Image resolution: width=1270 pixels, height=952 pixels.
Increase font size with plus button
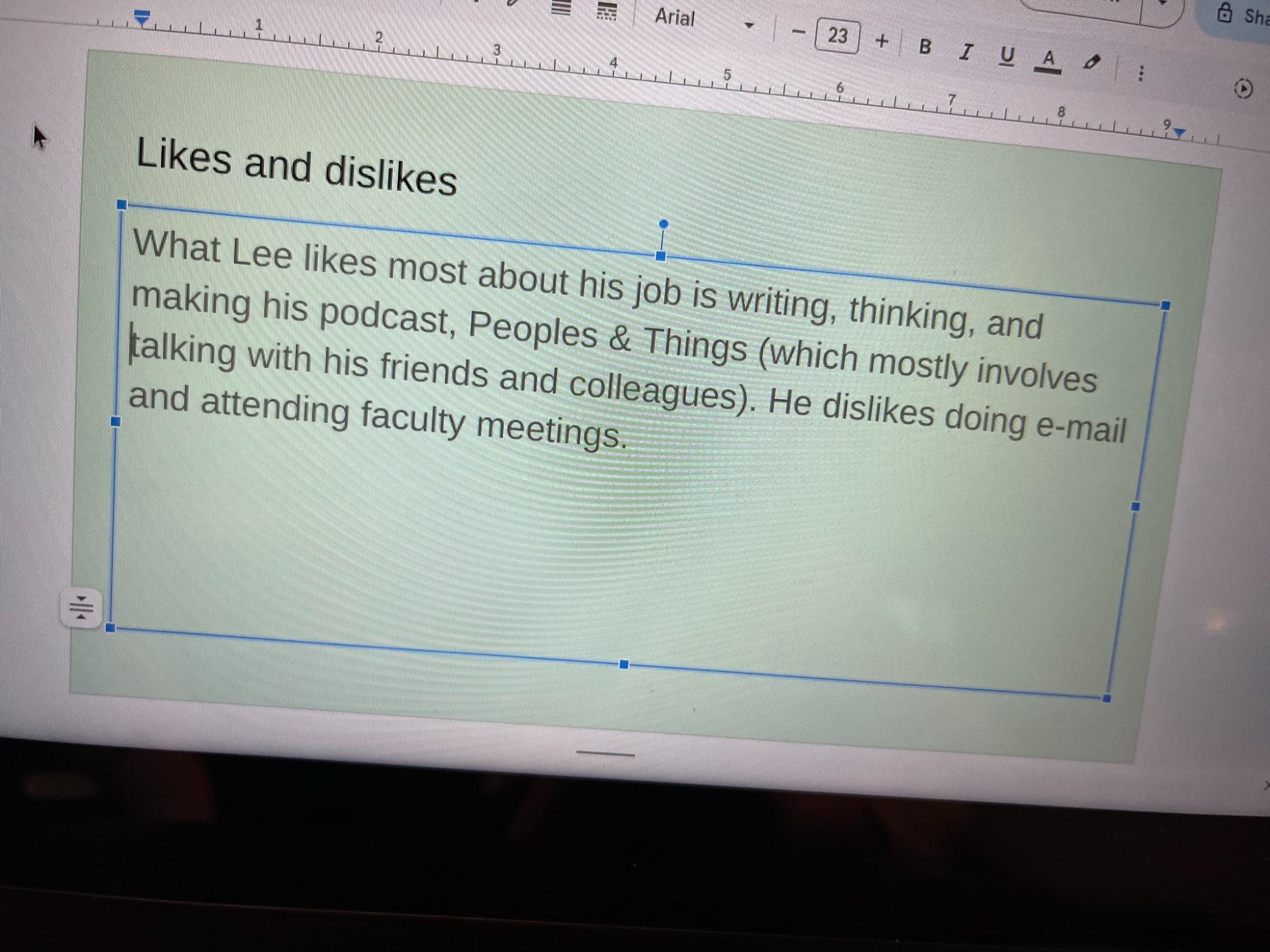[881, 41]
